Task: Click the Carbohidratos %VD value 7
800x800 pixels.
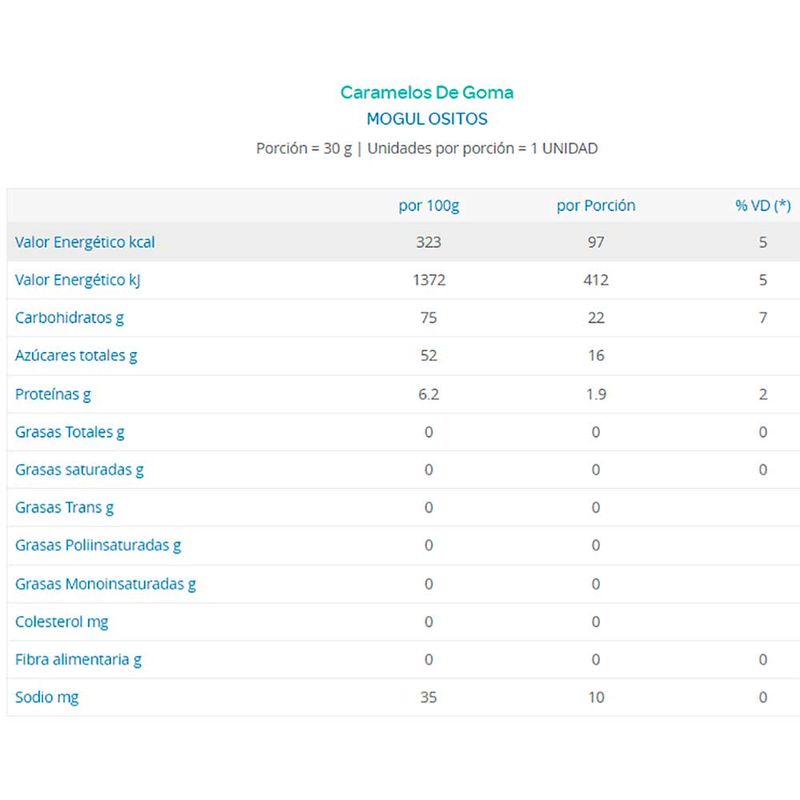Action: (x=763, y=318)
